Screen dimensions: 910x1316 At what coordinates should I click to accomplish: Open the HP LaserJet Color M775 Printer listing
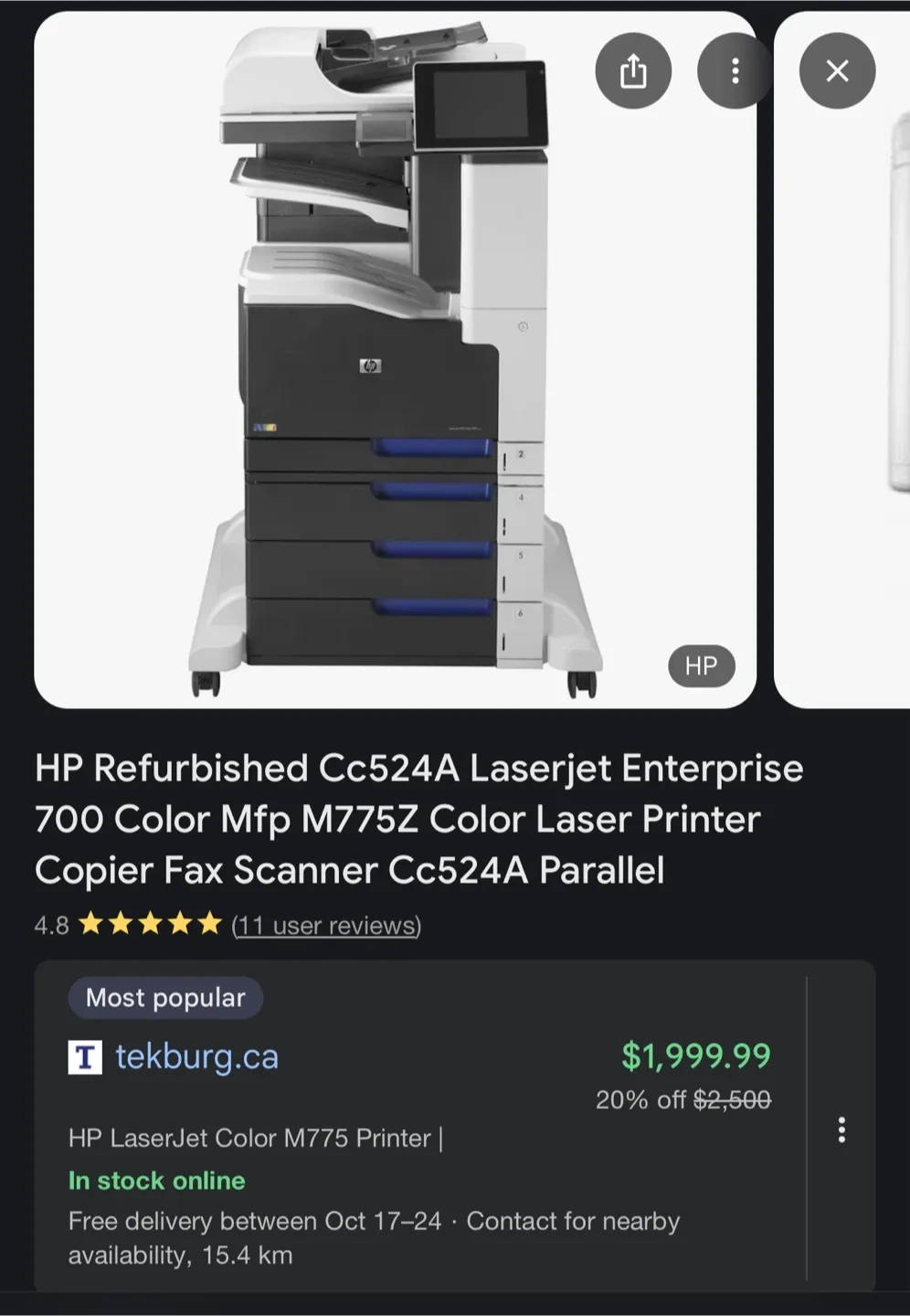255,1139
